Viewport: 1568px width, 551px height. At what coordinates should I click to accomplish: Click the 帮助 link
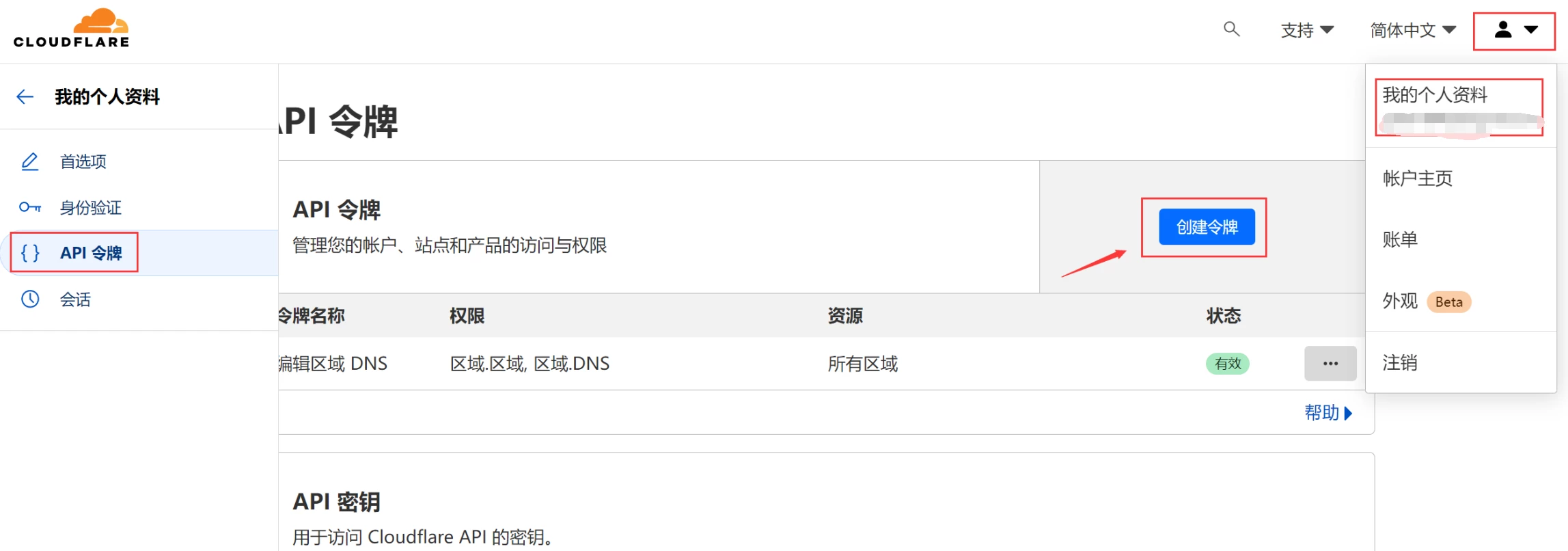(x=1328, y=412)
